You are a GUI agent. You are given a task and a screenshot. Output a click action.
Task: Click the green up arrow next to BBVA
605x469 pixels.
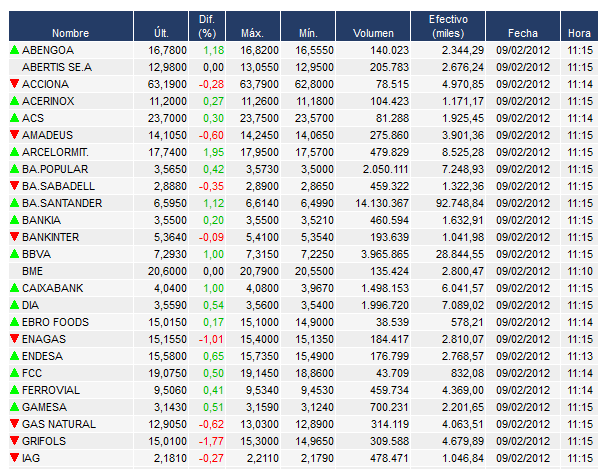point(15,253)
